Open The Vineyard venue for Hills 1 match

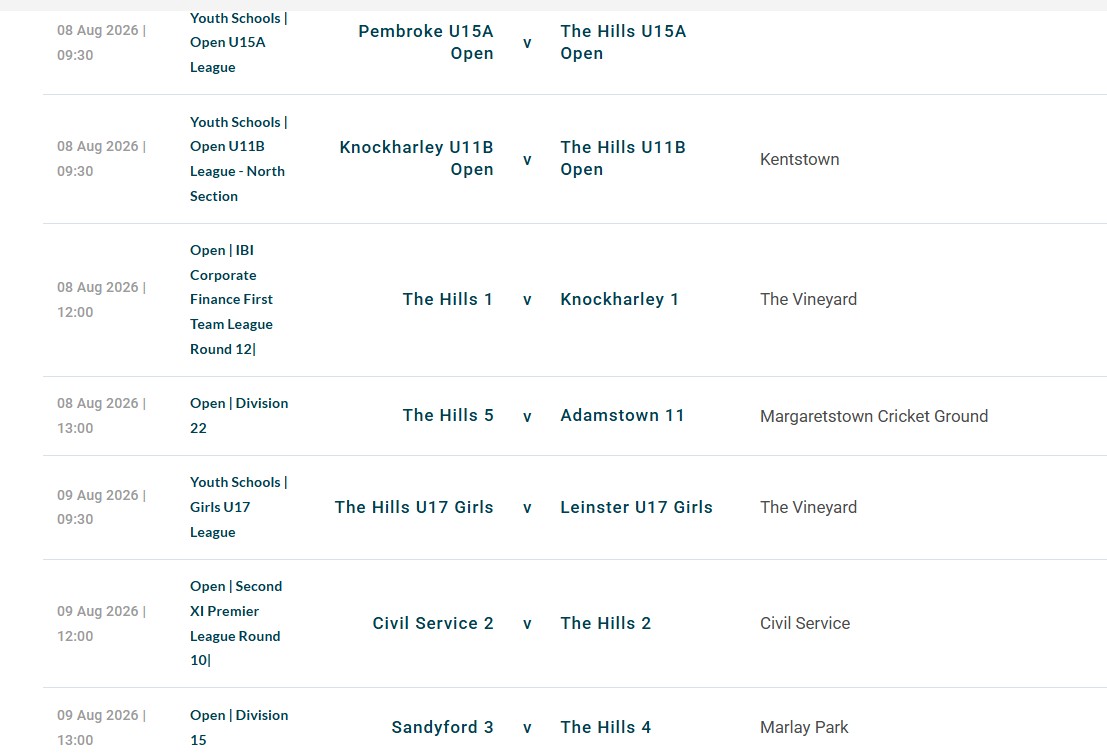(808, 299)
